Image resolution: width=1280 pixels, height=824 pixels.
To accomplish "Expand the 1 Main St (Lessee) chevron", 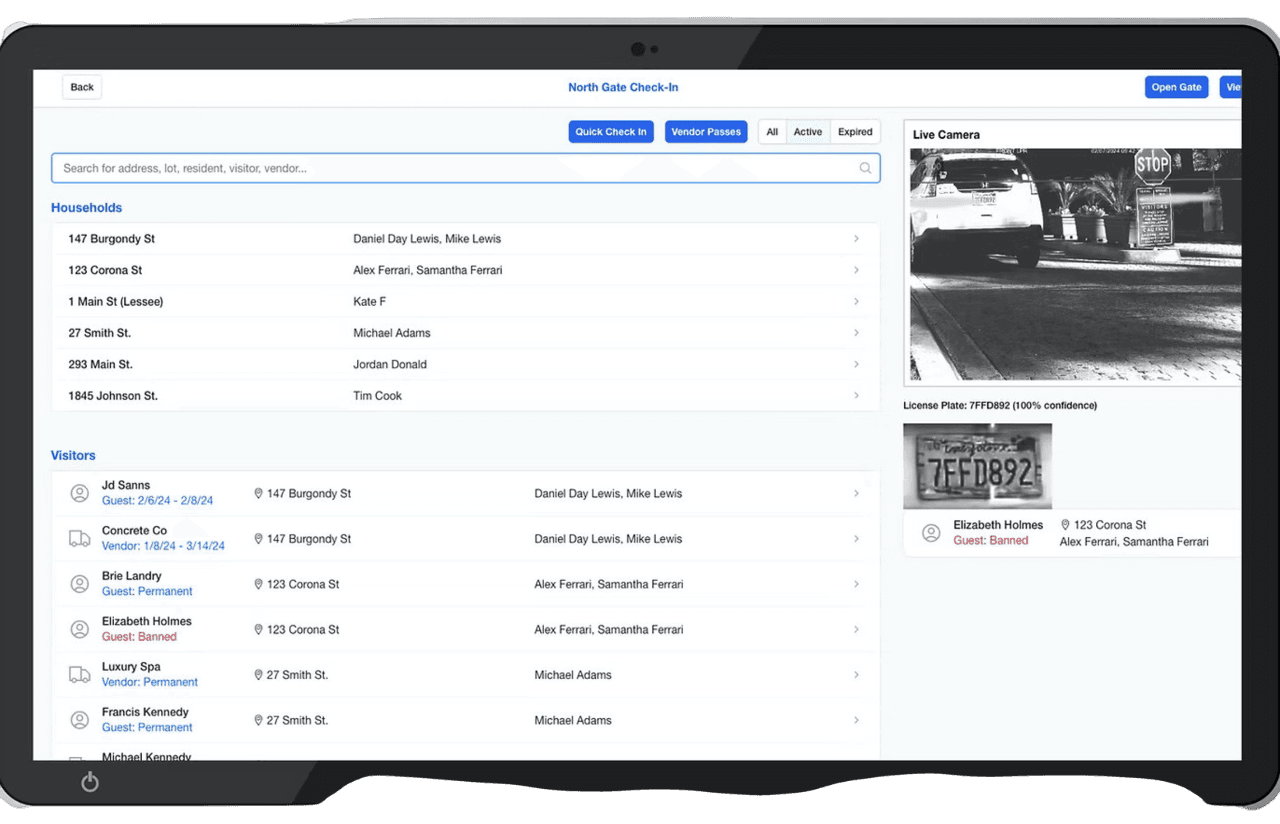I will pyautogui.click(x=856, y=302).
